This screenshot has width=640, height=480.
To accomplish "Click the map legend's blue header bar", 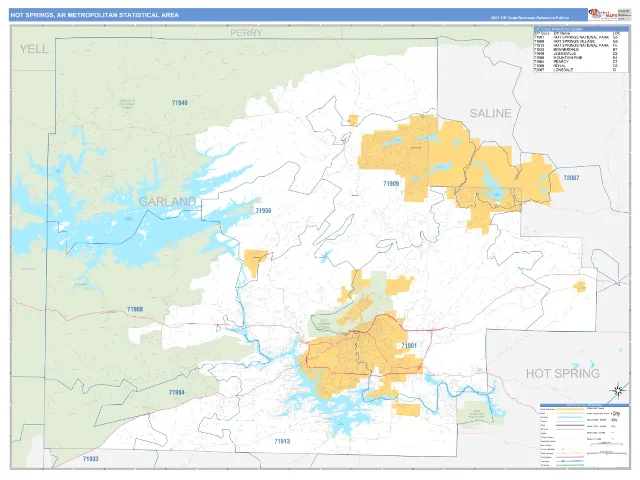I will coord(584,405).
